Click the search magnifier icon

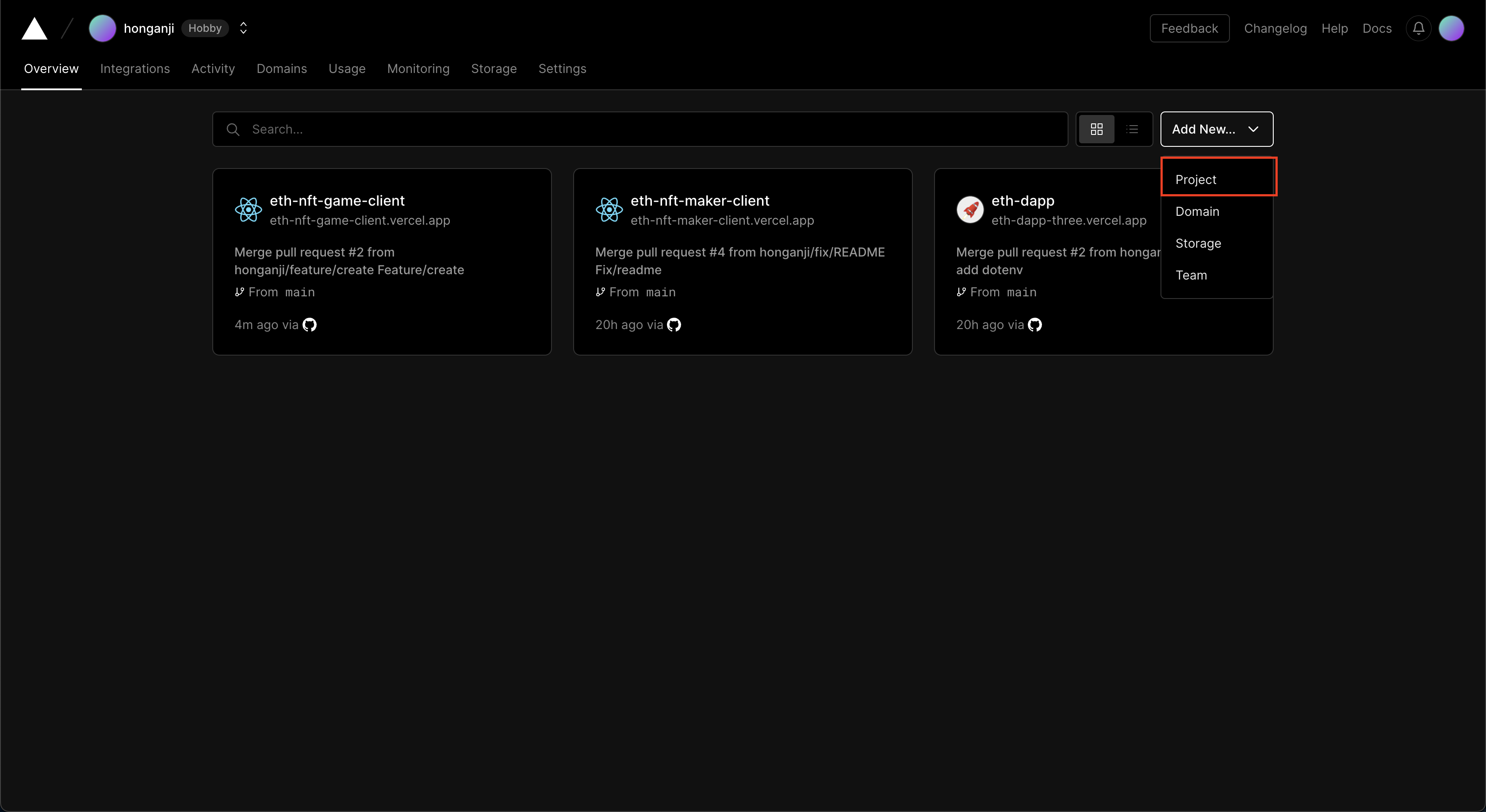click(233, 129)
